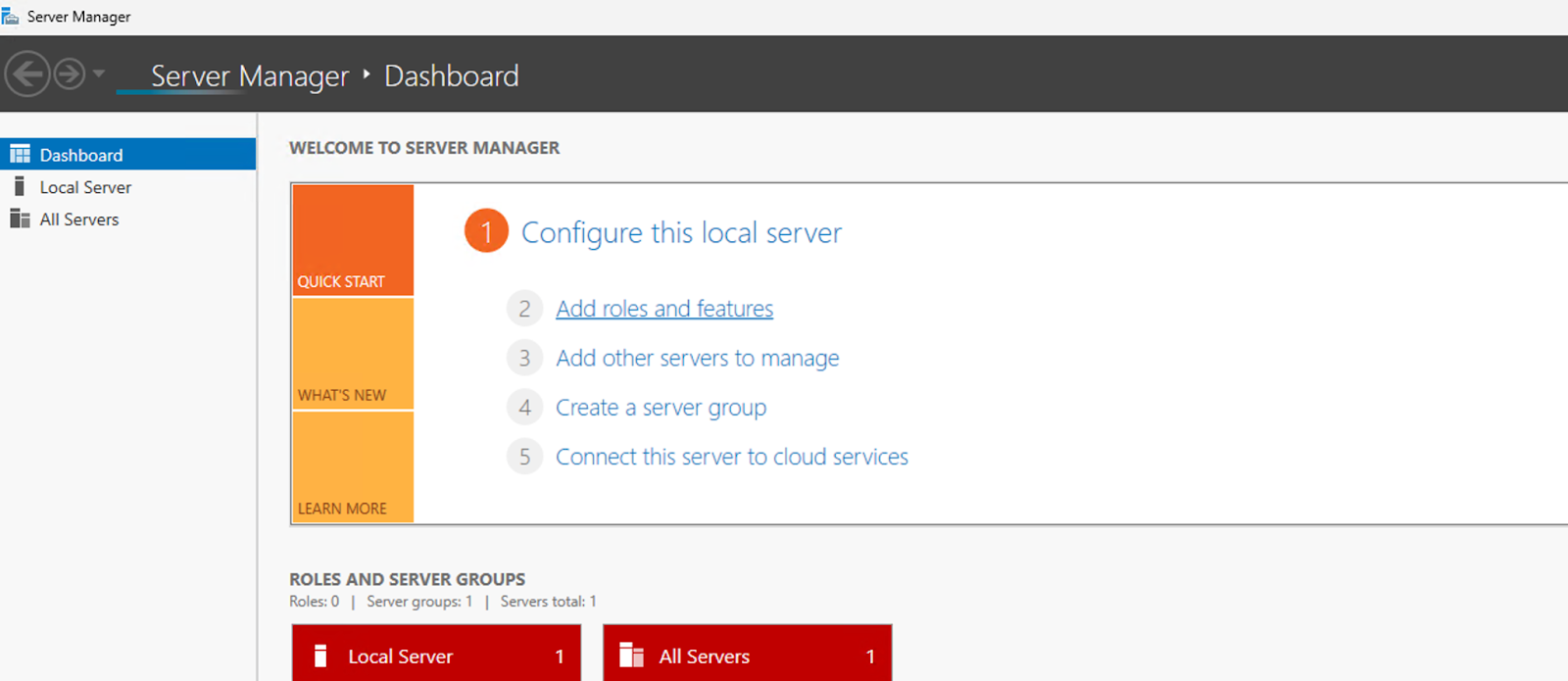This screenshot has width=1568, height=681.
Task: Click the Local Server icon in sidebar
Action: [20, 186]
